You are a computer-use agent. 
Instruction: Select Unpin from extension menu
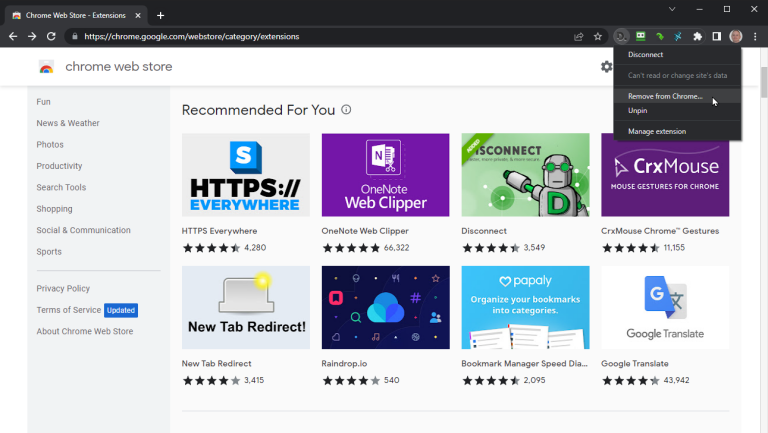pyautogui.click(x=677, y=110)
